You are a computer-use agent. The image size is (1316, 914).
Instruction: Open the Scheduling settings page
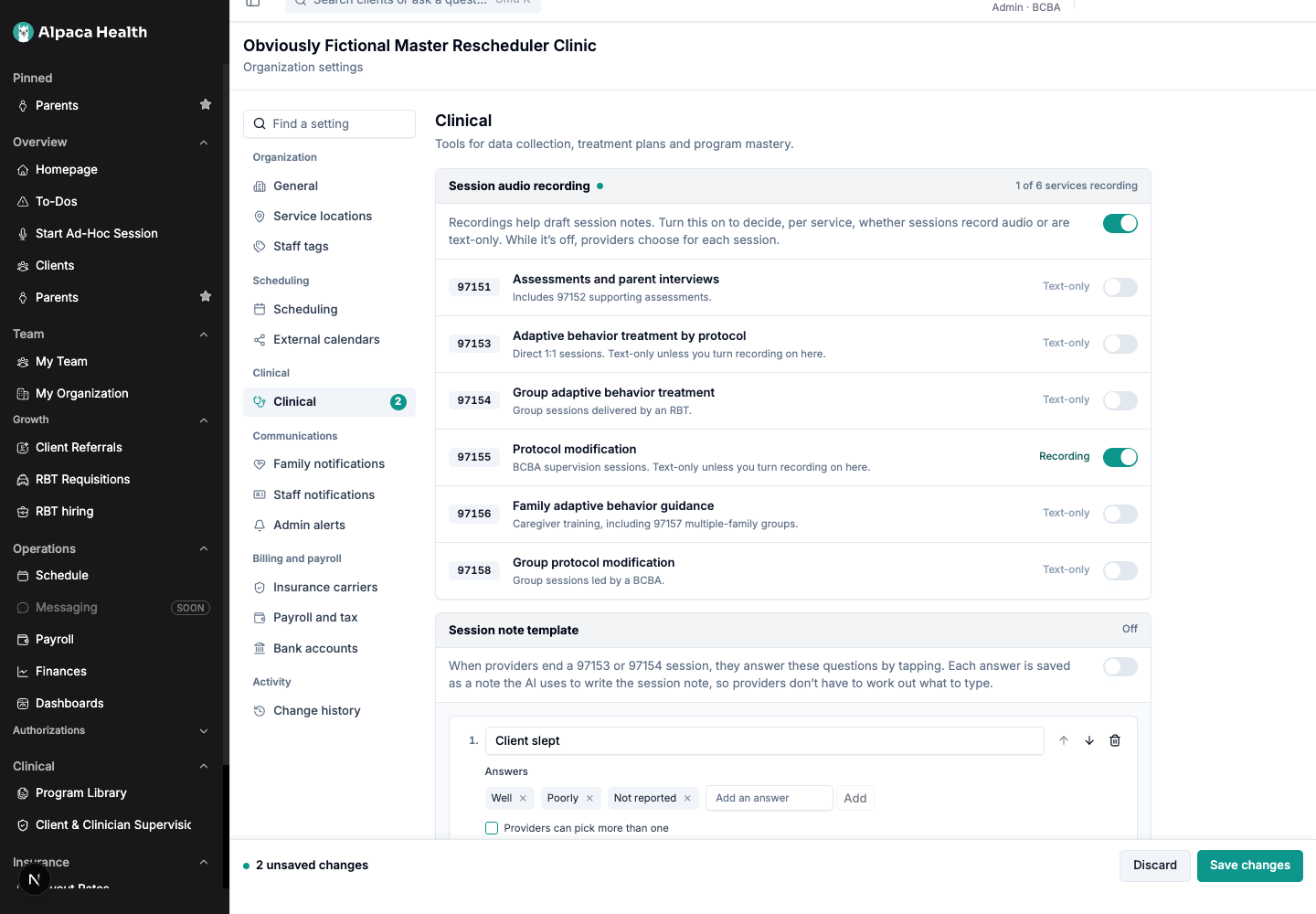click(329, 309)
